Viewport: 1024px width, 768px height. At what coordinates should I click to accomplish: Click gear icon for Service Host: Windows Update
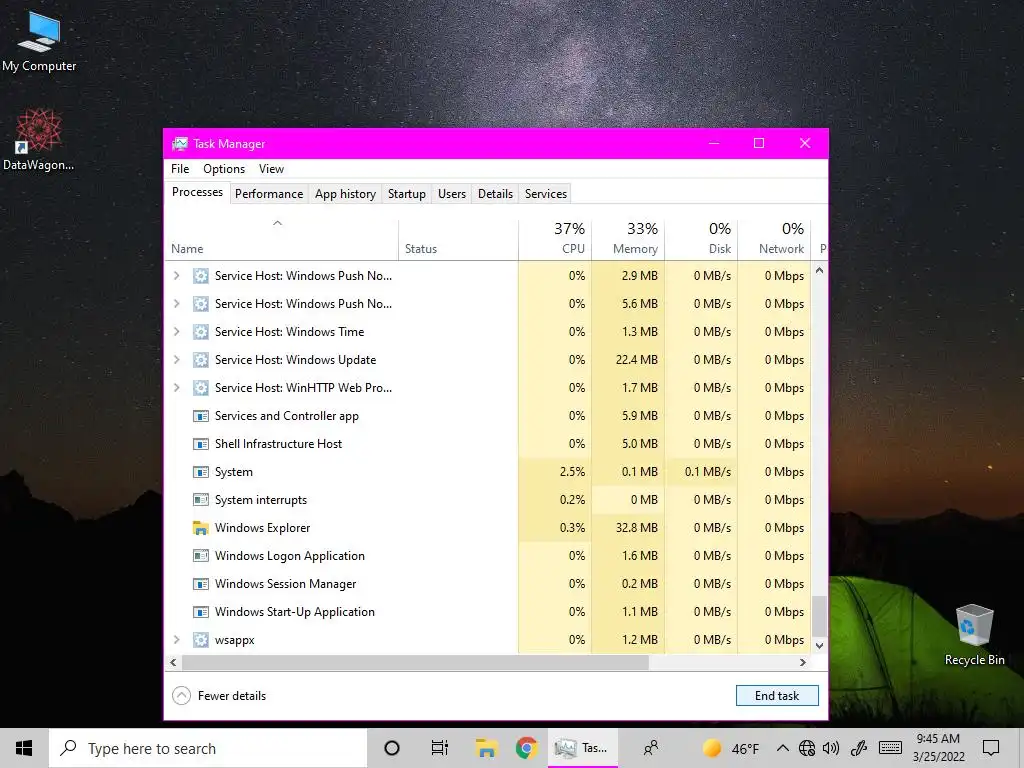point(200,360)
